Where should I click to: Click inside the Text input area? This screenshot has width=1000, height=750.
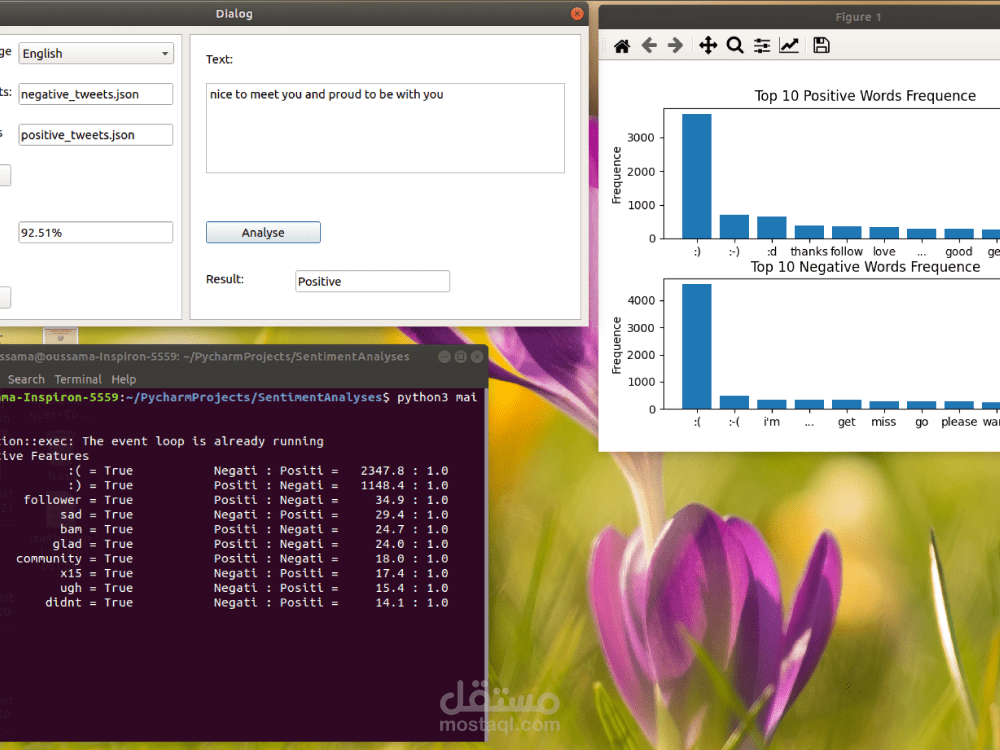pyautogui.click(x=385, y=128)
